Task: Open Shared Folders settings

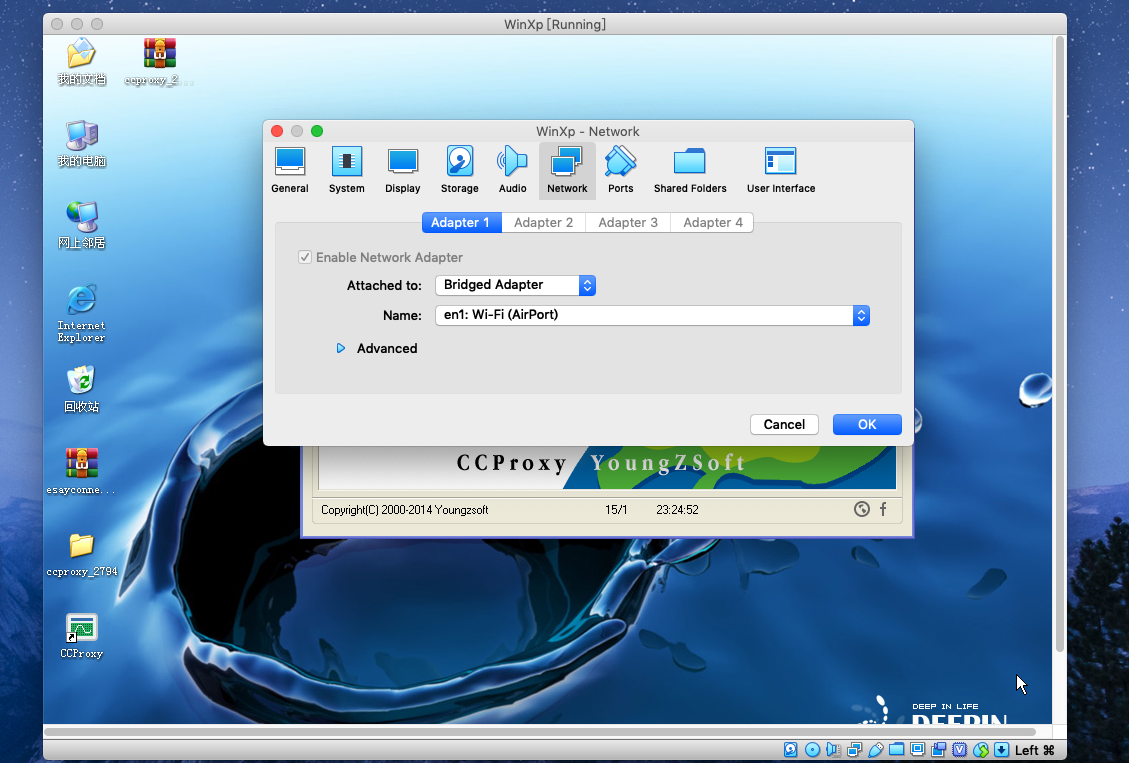Action: click(690, 170)
